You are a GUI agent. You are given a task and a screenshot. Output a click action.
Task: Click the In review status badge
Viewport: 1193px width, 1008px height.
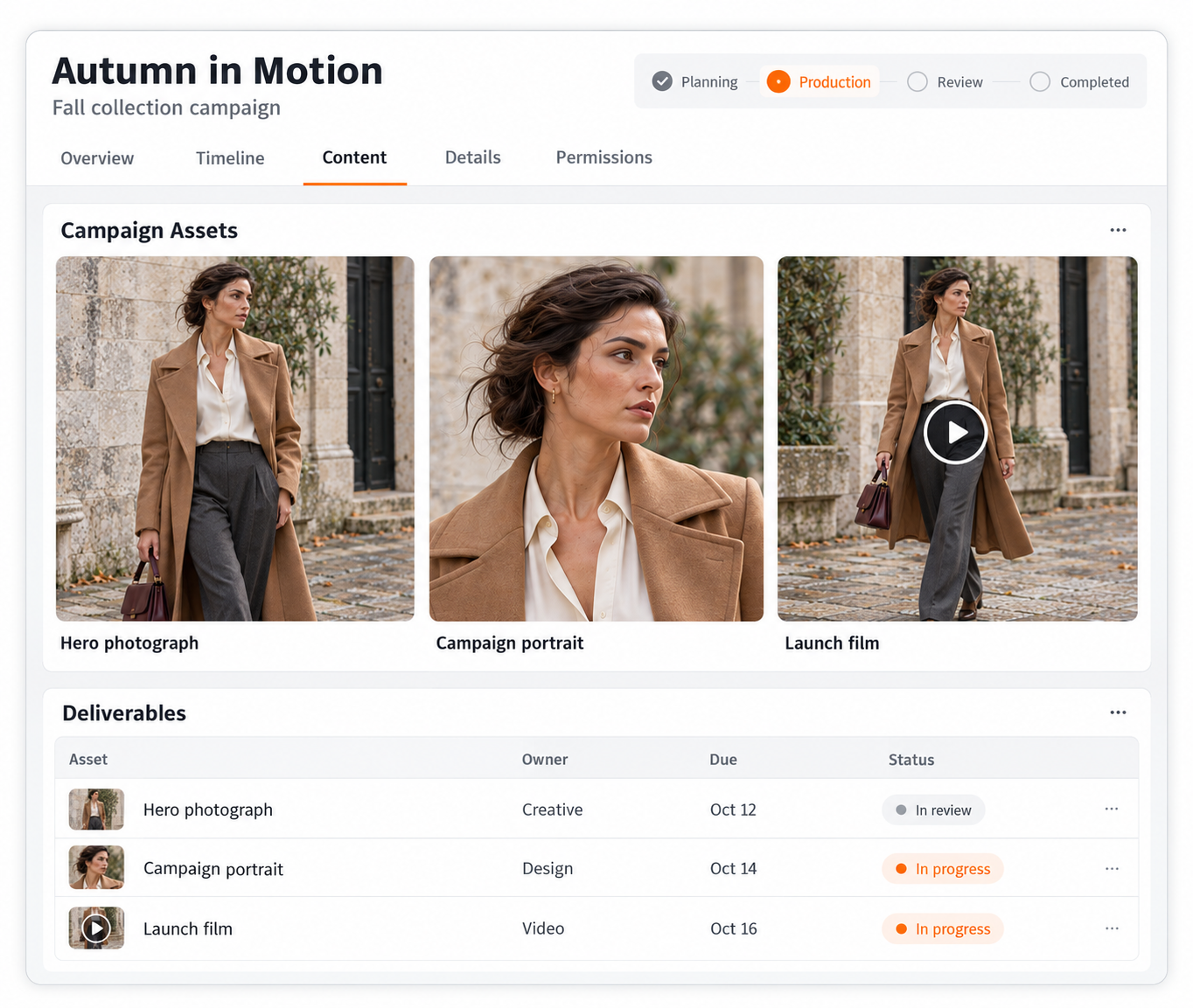click(933, 810)
